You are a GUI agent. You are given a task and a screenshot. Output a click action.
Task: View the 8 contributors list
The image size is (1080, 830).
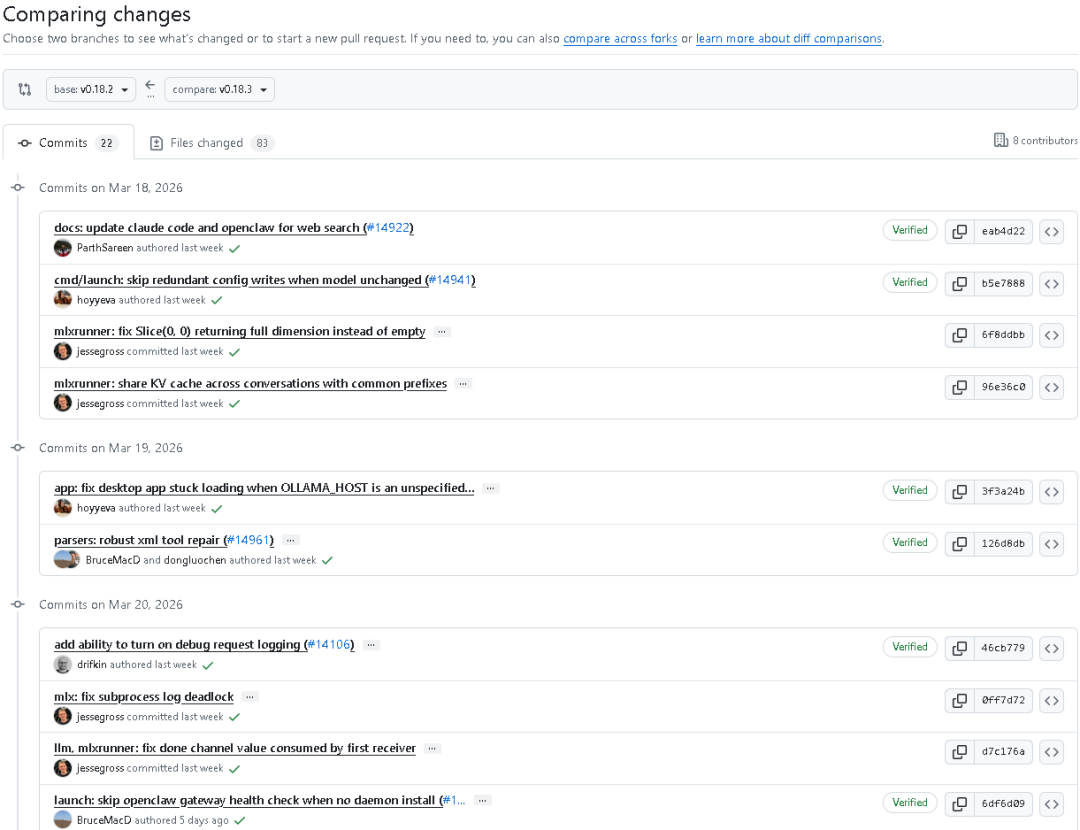click(1035, 141)
